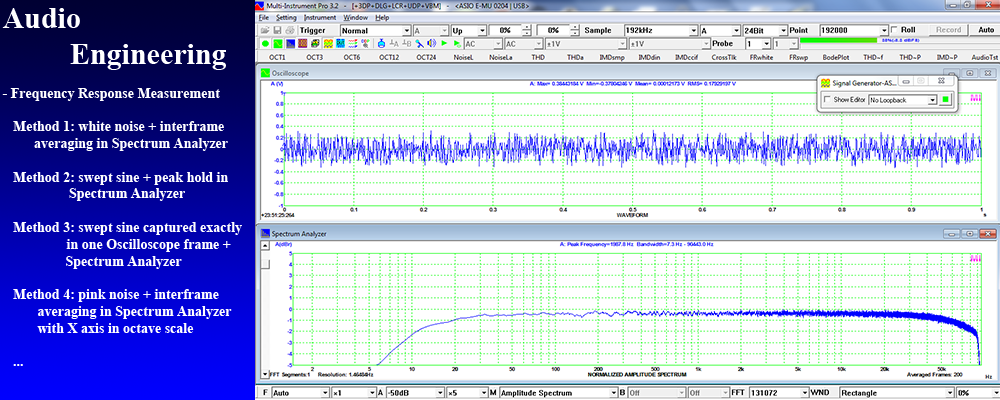The width and height of the screenshot is (1000, 400).
Task: Click the channel B zeroing icon
Action: (407, 43)
